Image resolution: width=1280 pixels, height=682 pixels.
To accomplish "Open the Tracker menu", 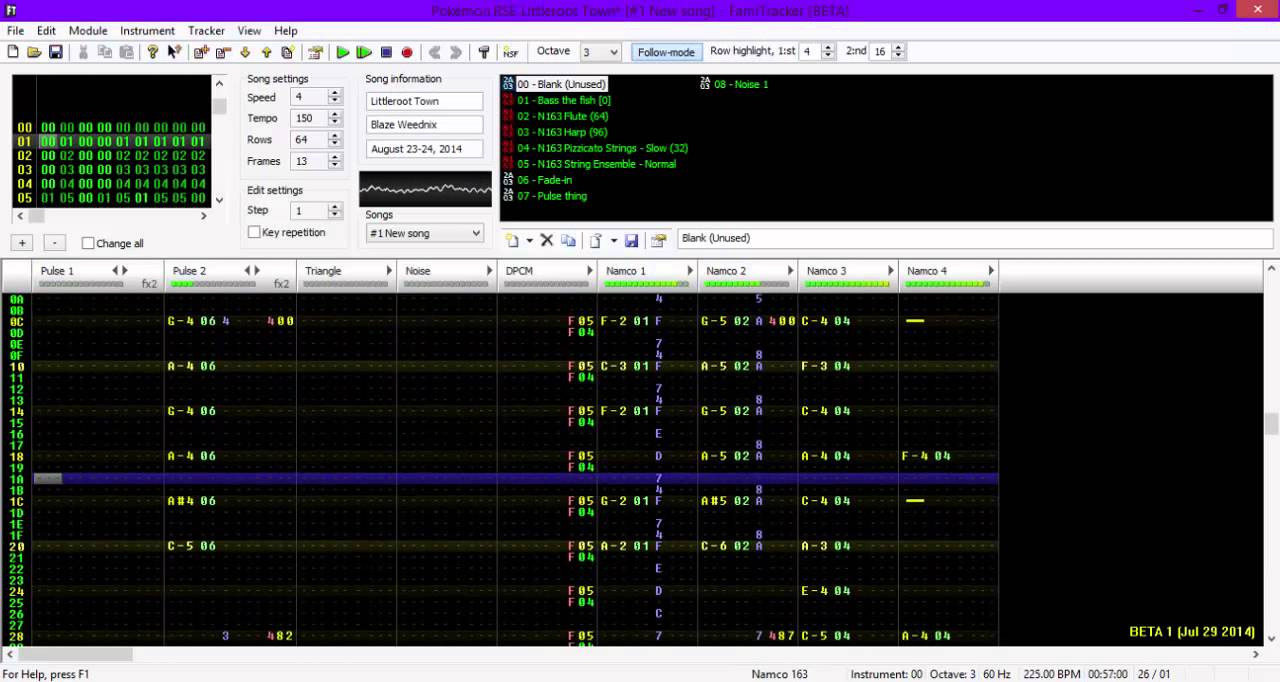I will pos(207,31).
